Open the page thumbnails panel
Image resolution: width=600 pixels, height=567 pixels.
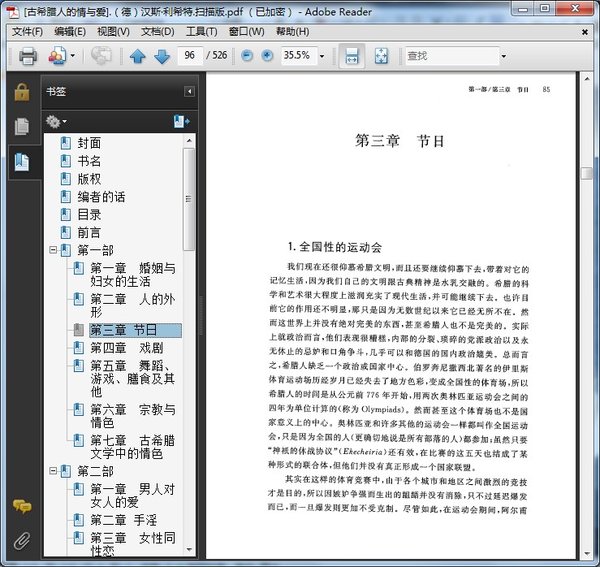(x=21, y=126)
